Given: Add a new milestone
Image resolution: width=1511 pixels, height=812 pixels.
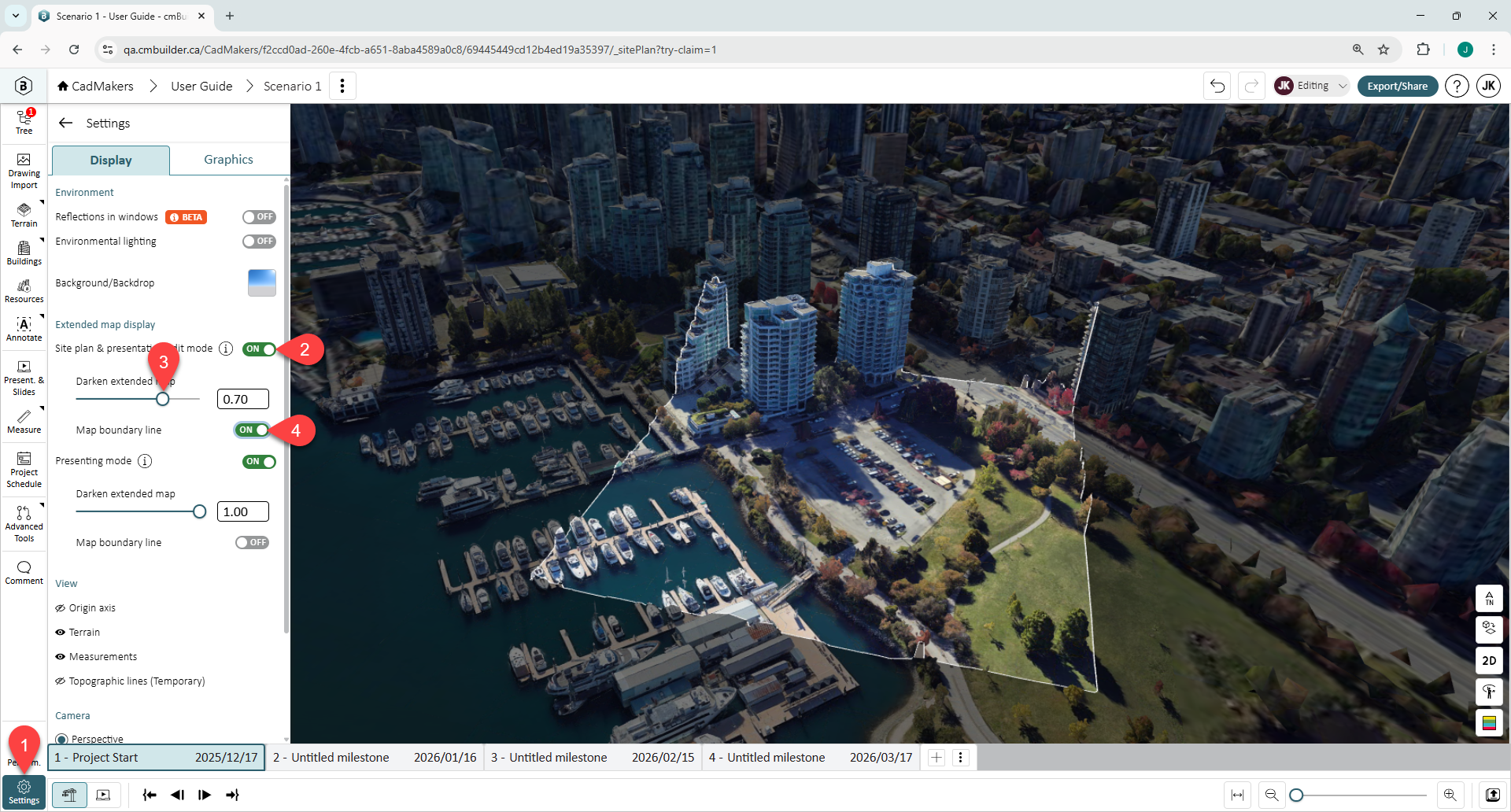Looking at the screenshot, I should point(936,758).
